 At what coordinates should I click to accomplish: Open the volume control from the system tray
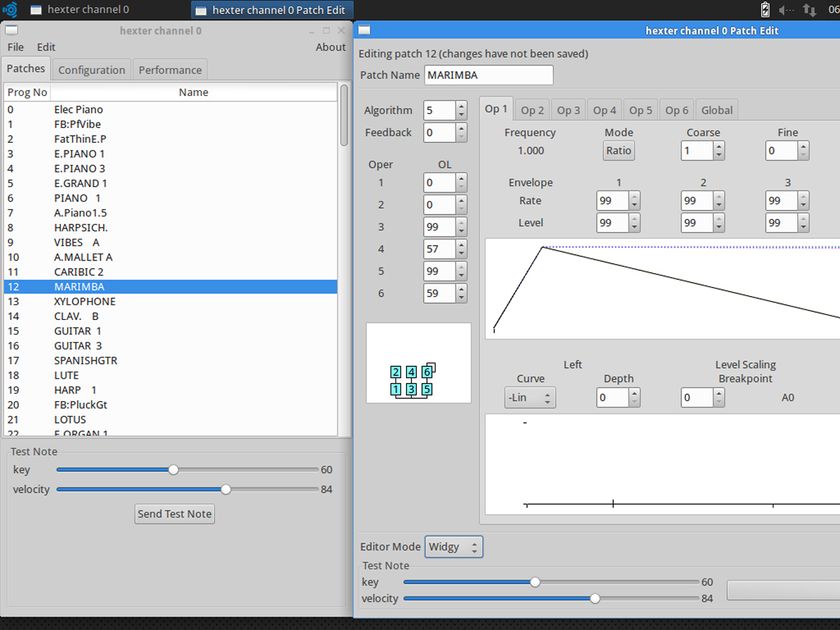pyautogui.click(x=782, y=9)
